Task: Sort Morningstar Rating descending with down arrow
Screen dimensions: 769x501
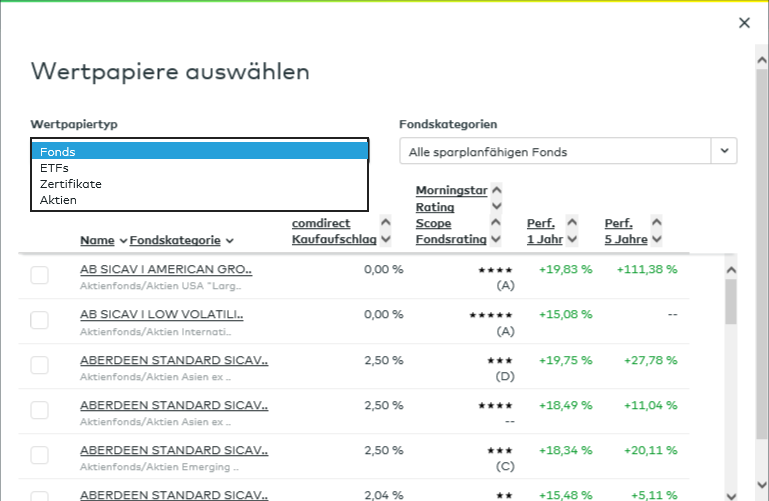Action: [x=496, y=206]
